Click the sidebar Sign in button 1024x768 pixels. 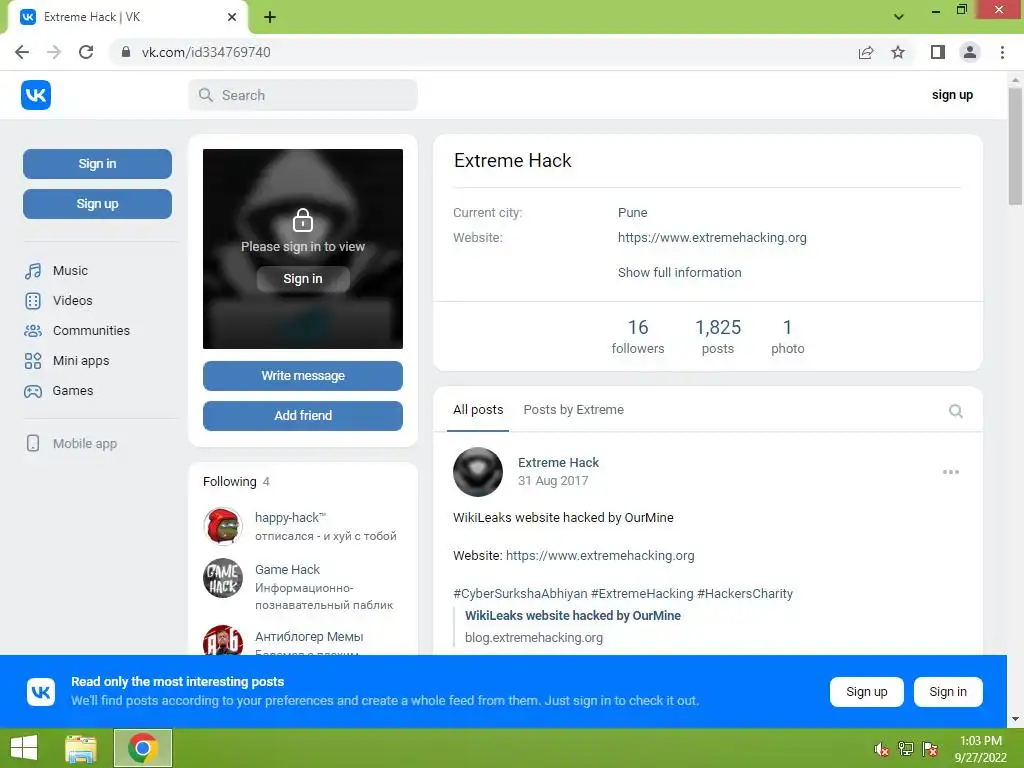click(97, 164)
